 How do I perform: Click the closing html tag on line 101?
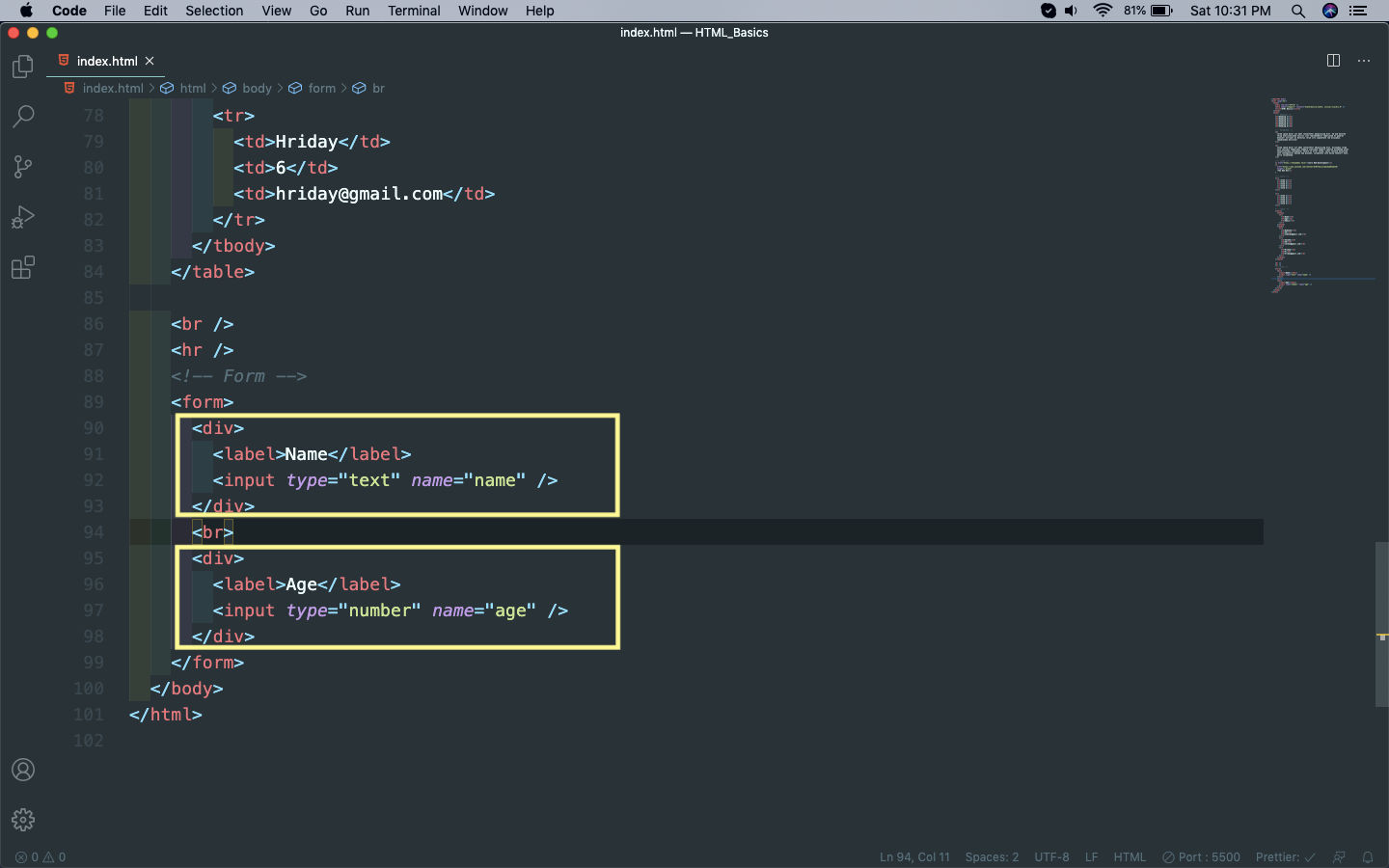pos(166,715)
